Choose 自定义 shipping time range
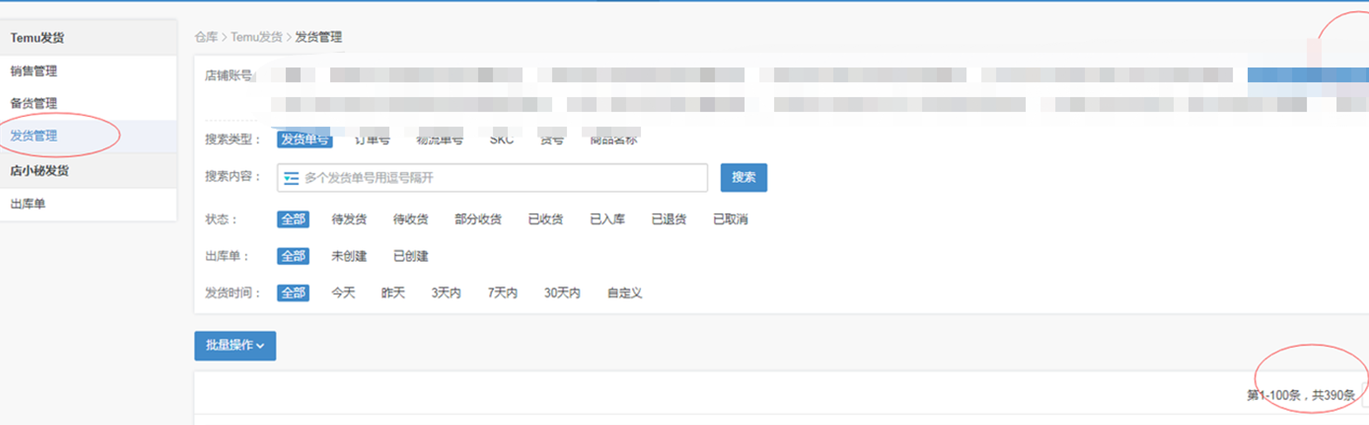 (x=624, y=293)
